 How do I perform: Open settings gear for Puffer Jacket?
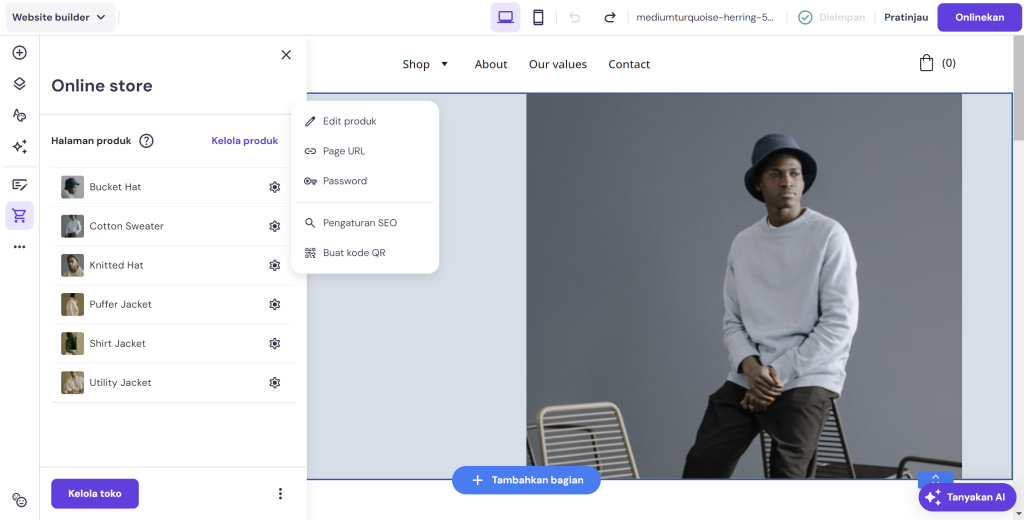pyautogui.click(x=274, y=304)
